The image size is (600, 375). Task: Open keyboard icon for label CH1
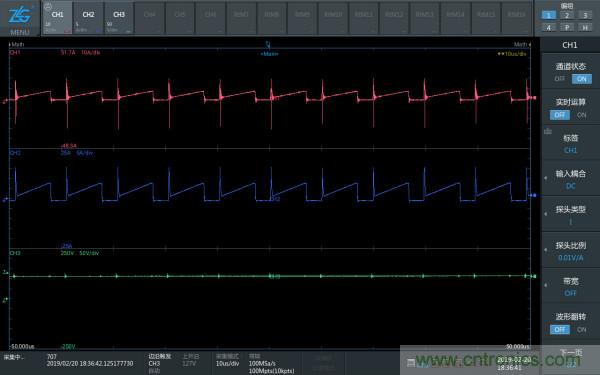pos(548,132)
